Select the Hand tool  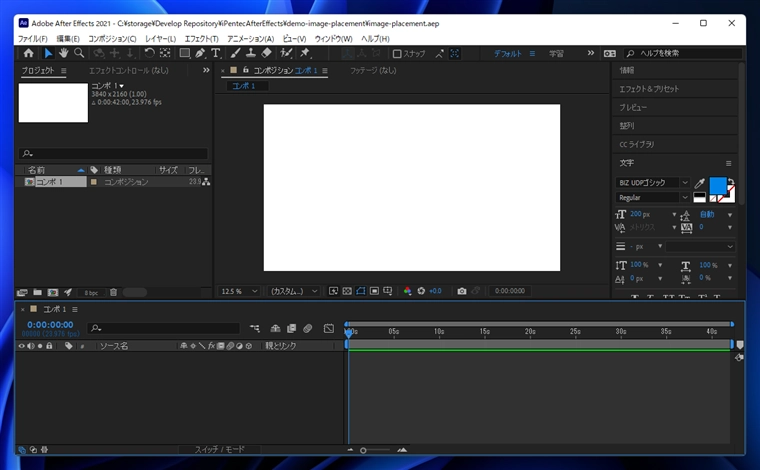[63, 53]
